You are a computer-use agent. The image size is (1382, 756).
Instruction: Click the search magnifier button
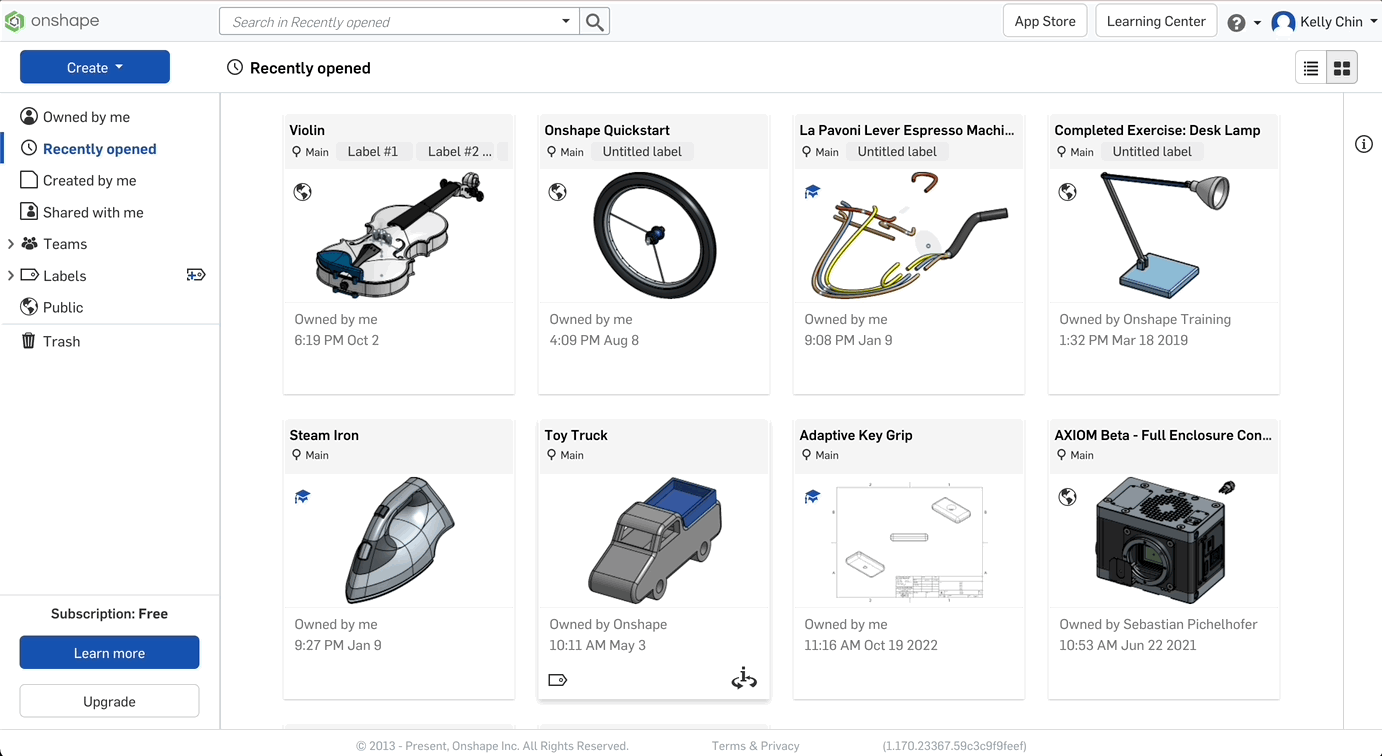595,21
